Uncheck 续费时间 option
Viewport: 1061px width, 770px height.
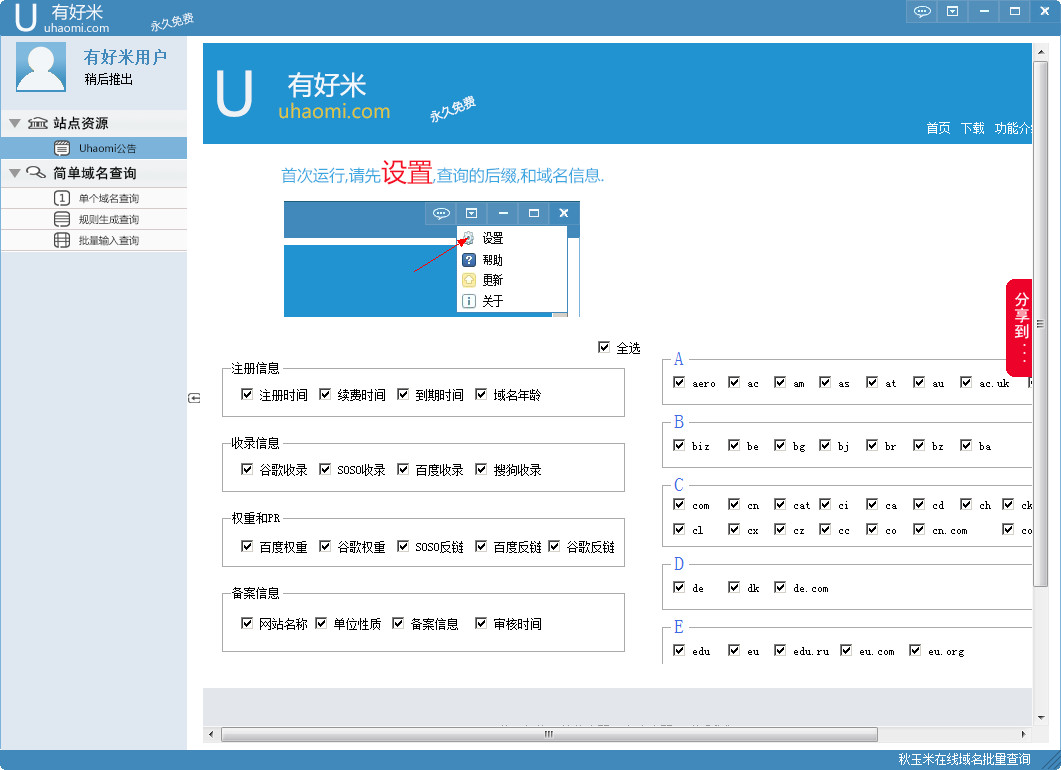(325, 394)
